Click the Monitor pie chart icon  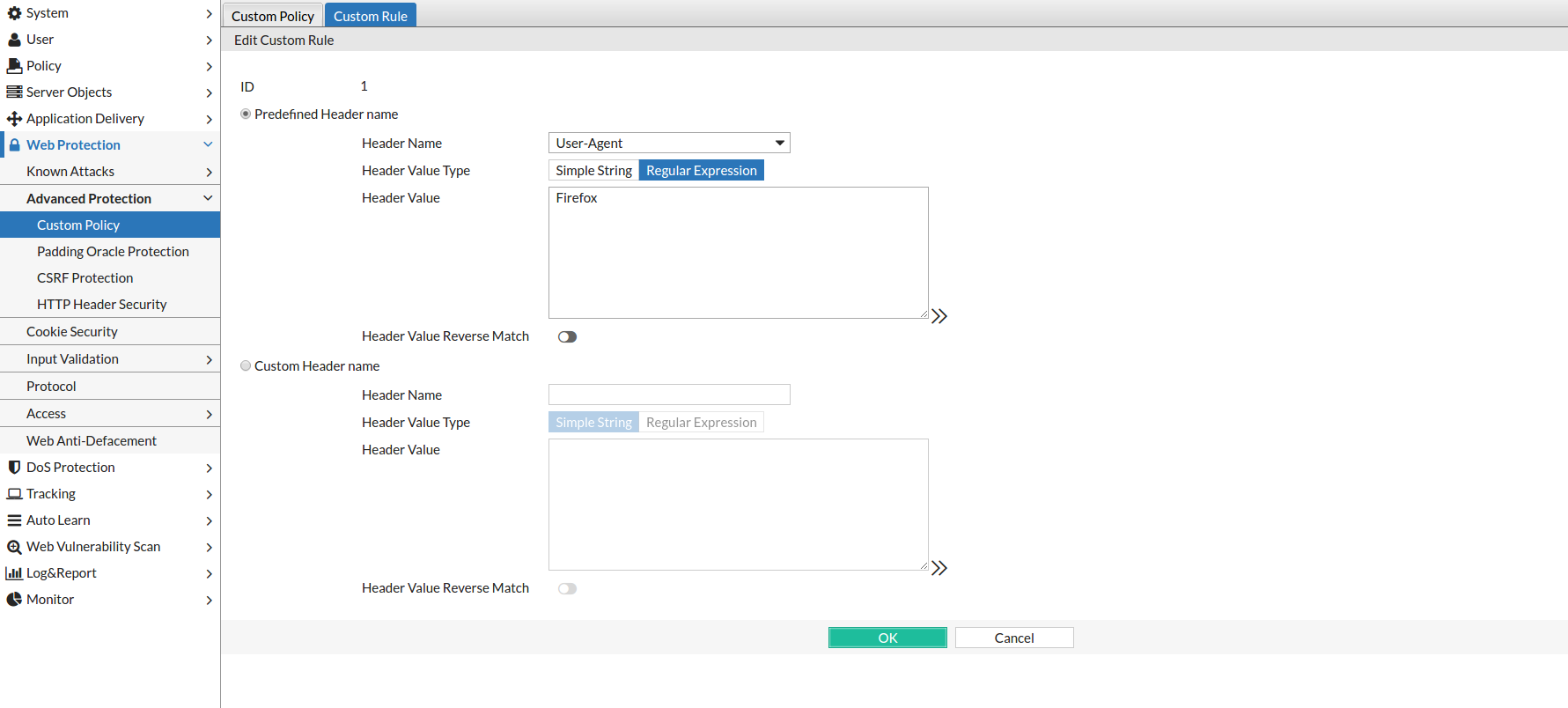click(14, 600)
